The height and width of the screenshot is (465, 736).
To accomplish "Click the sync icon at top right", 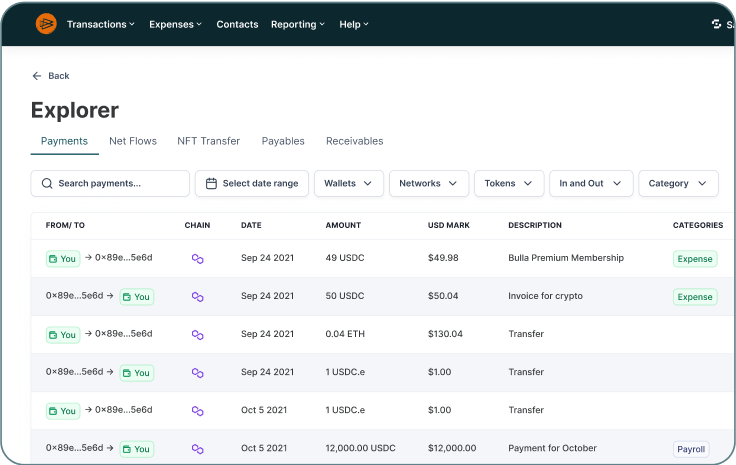I will point(716,24).
